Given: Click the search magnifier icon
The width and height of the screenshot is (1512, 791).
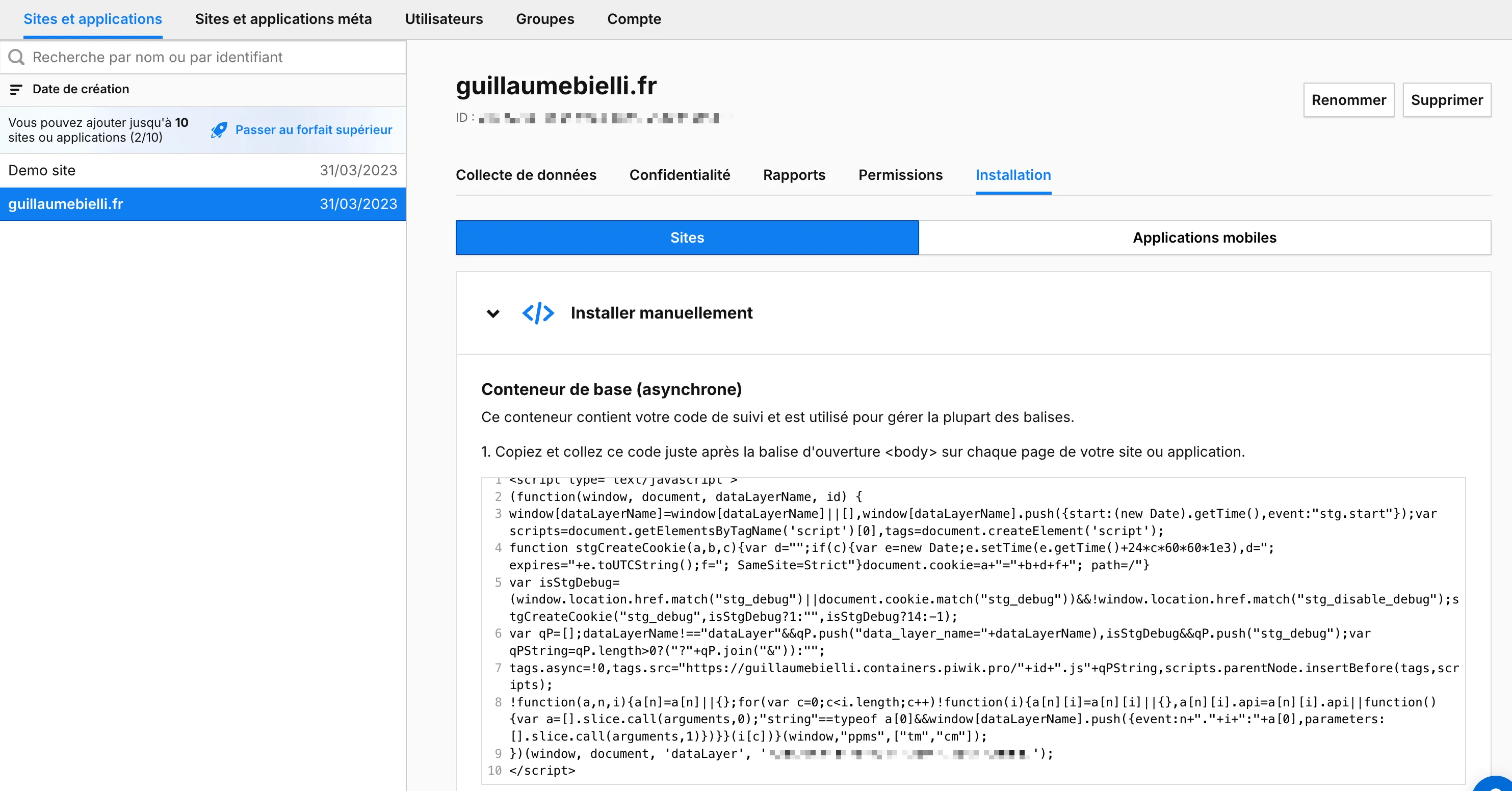Looking at the screenshot, I should coord(16,57).
